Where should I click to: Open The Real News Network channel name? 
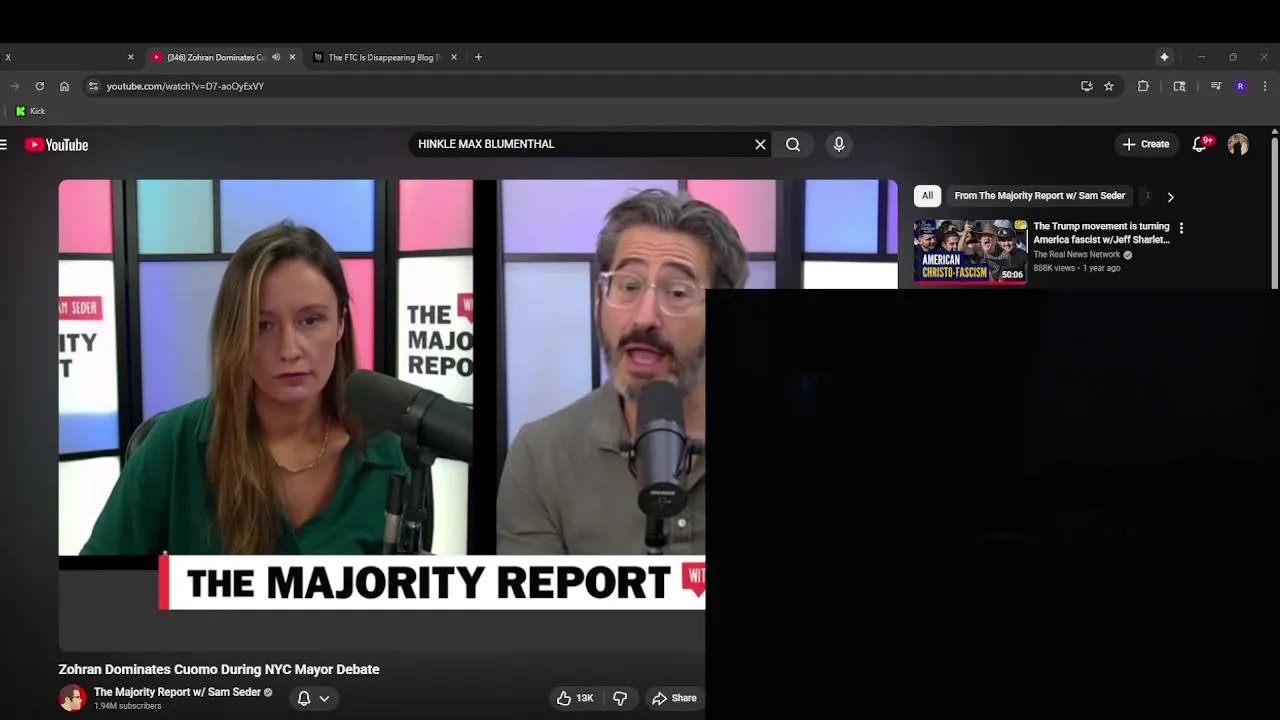click(1077, 255)
